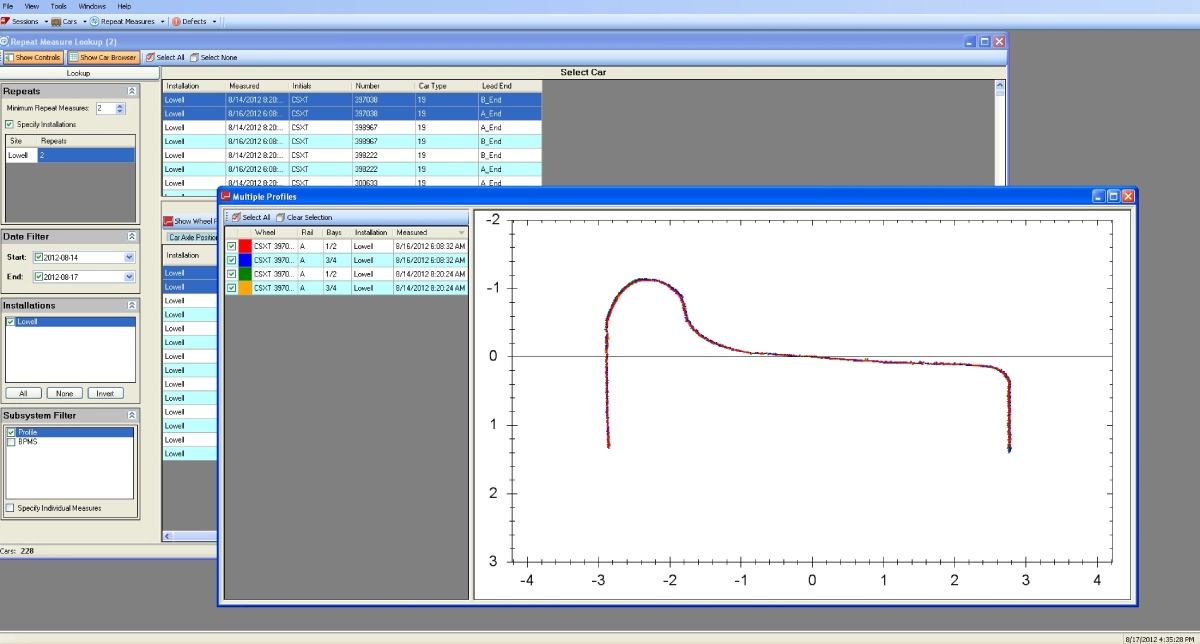Click the orange color swatch of fourth profile
Image resolution: width=1200 pixels, height=644 pixels.
(x=246, y=288)
